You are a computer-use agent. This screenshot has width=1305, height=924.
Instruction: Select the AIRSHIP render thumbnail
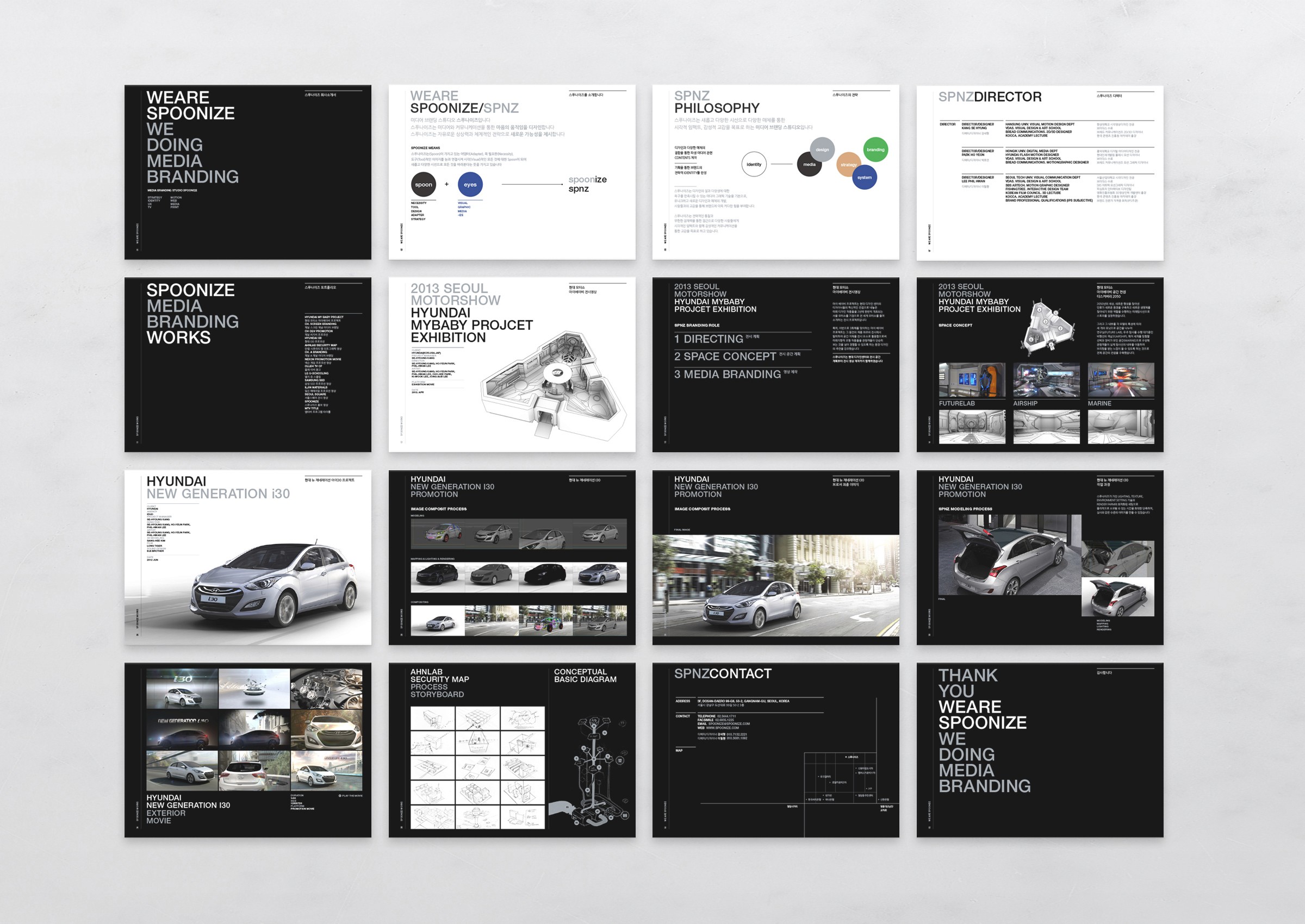pyautogui.click(x=1046, y=379)
